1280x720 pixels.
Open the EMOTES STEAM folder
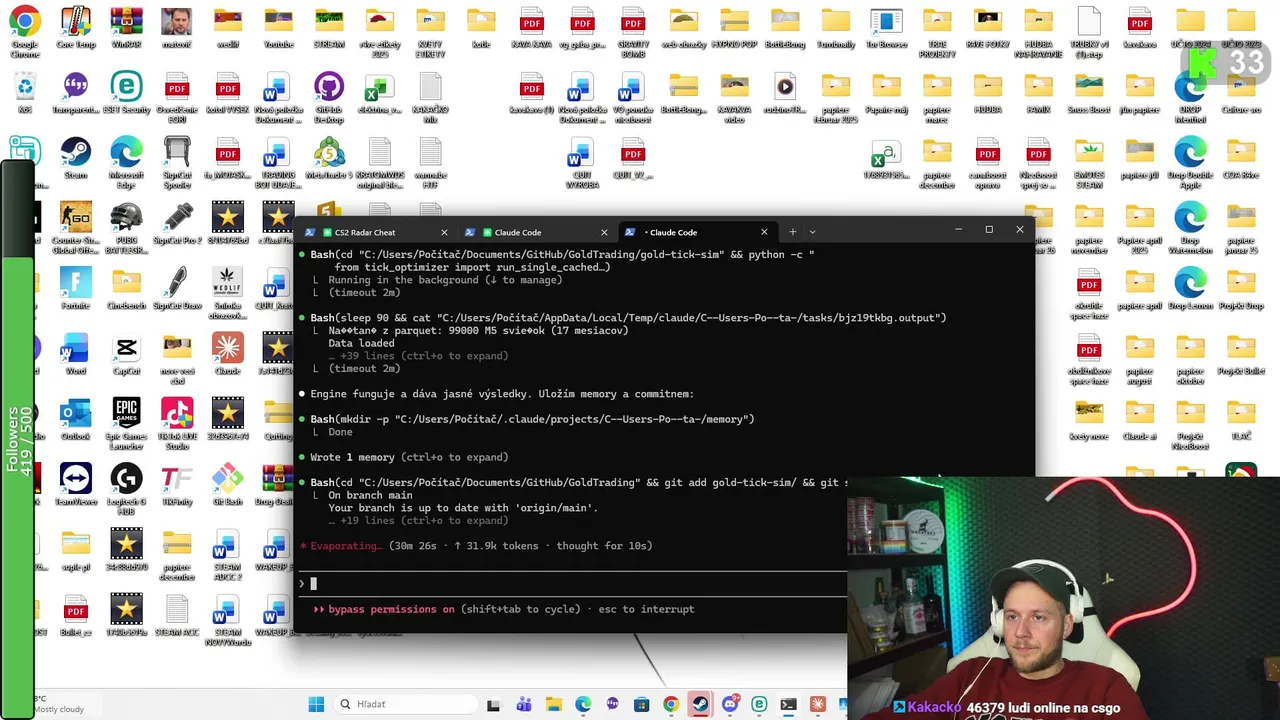tap(1089, 161)
